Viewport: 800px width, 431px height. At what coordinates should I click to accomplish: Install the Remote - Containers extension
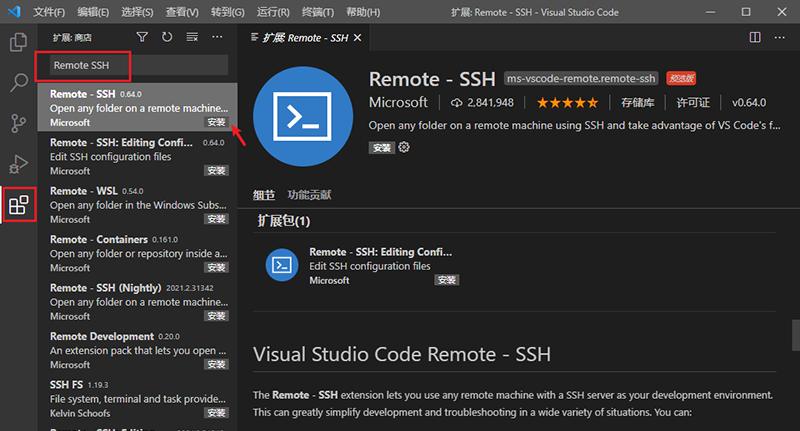(x=216, y=268)
